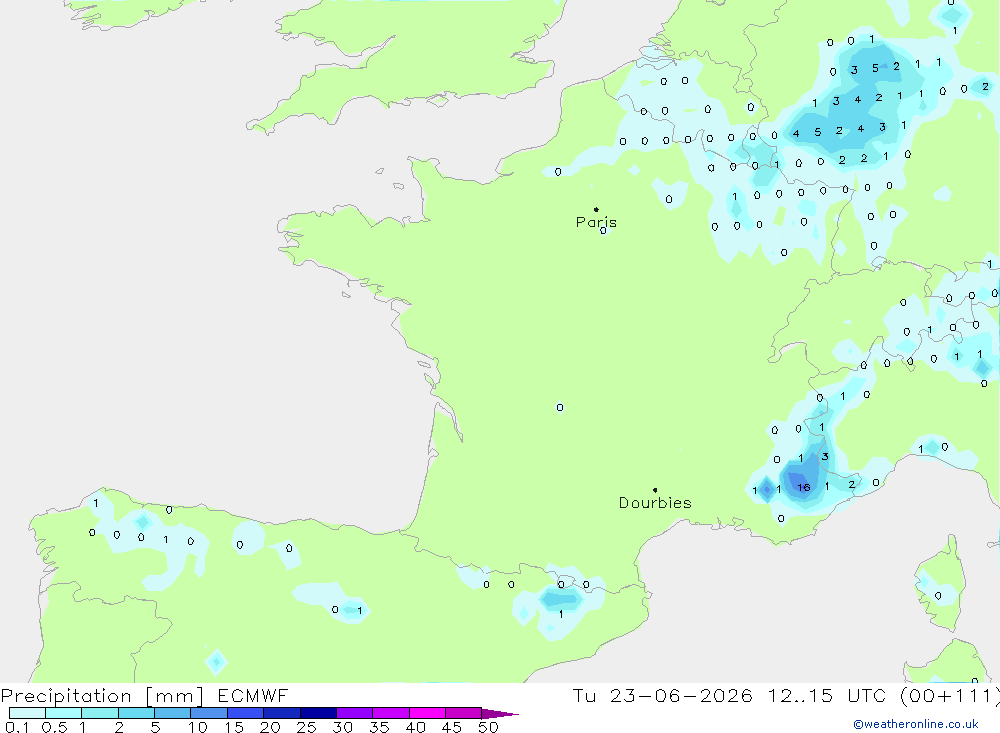Pick the 0.1–0.5 mm legend color swatch
The height and width of the screenshot is (733, 1000).
[x=27, y=713]
